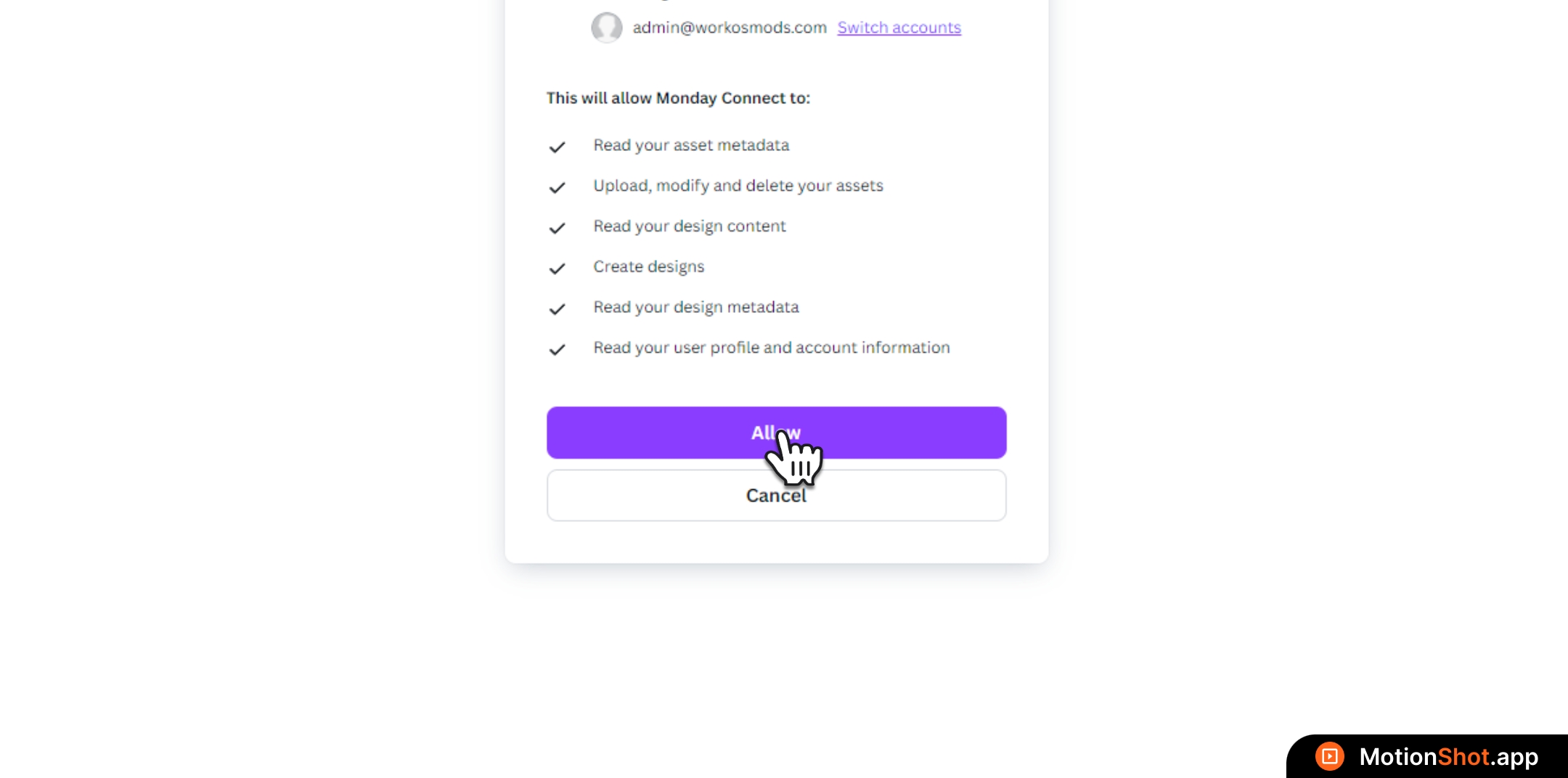This screenshot has width=1568, height=778.
Task: Click checkmark beside Read your design metadata
Action: [x=557, y=310]
